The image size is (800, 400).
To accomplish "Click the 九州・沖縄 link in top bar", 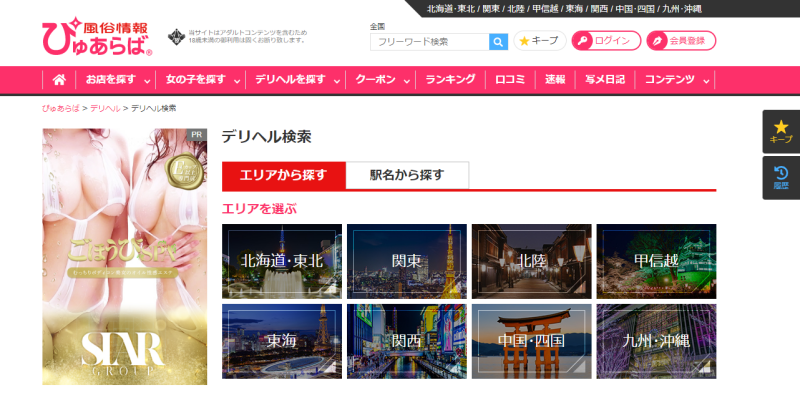I will 682,8.
